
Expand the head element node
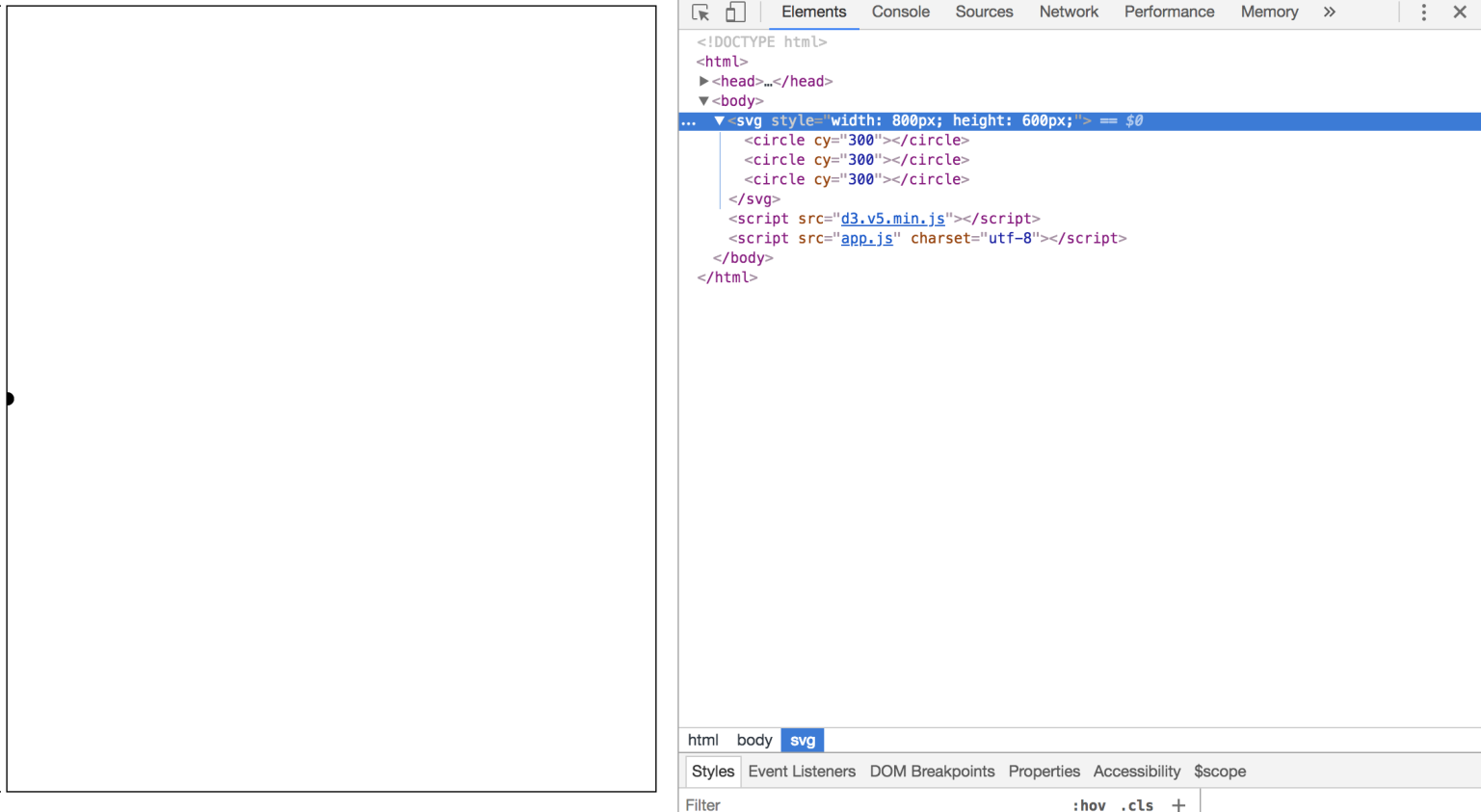coord(704,82)
